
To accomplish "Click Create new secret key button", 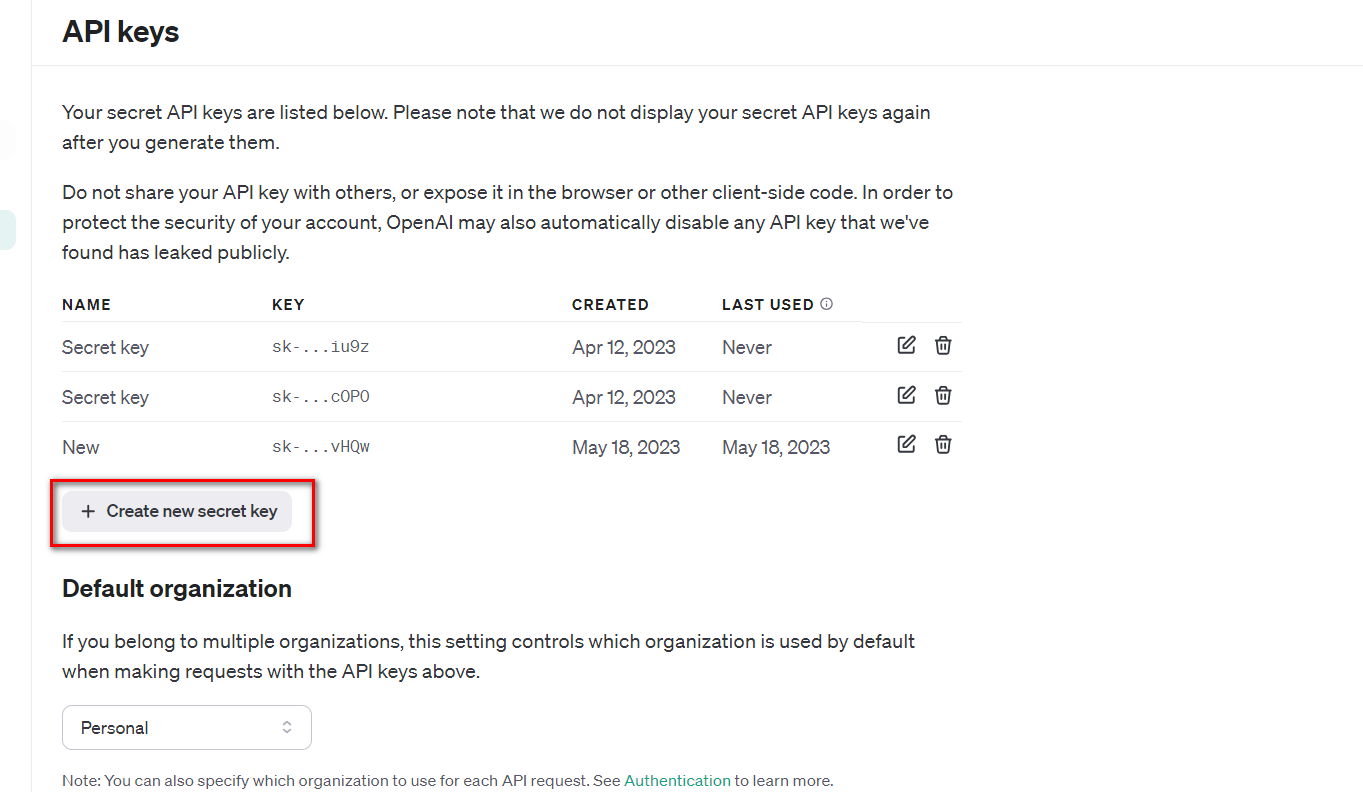I will point(177,511).
